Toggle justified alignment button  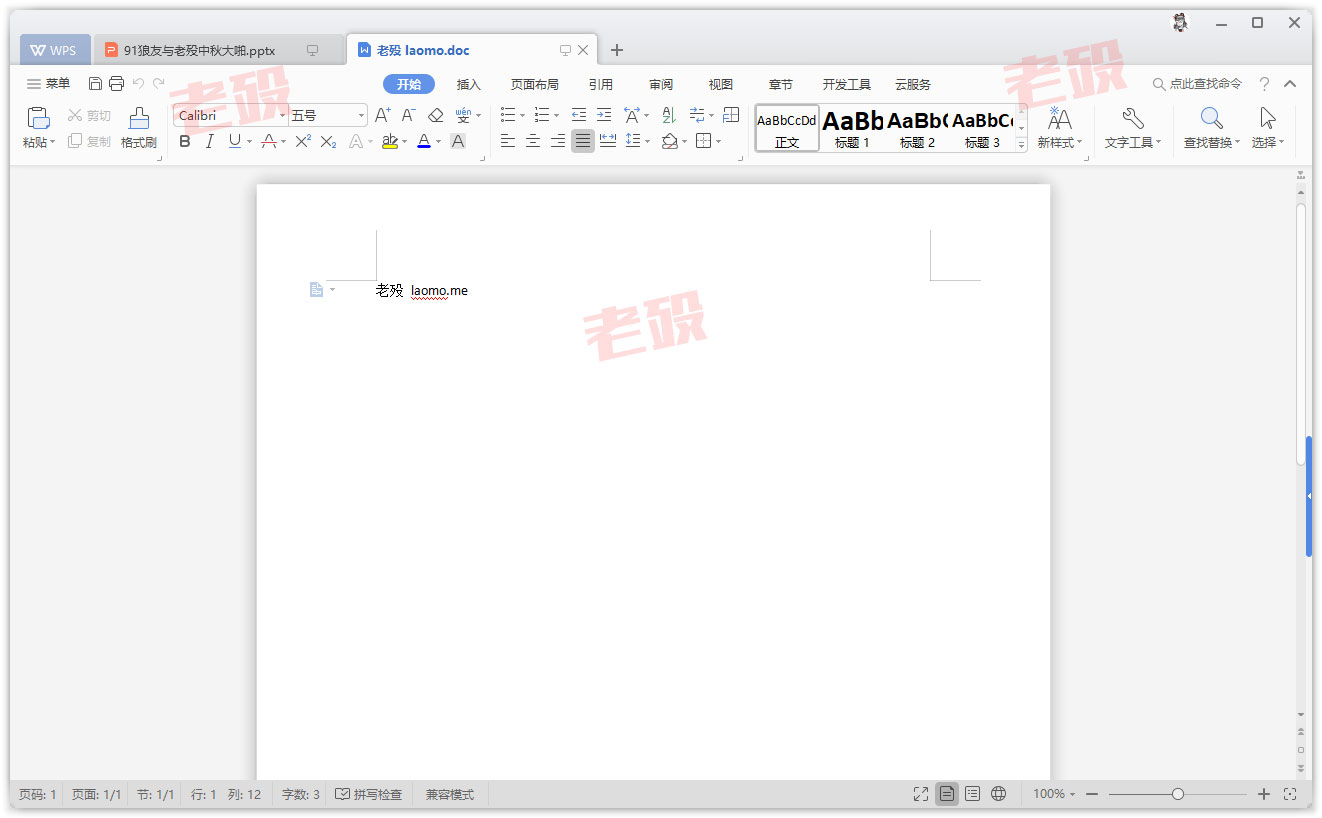583,142
